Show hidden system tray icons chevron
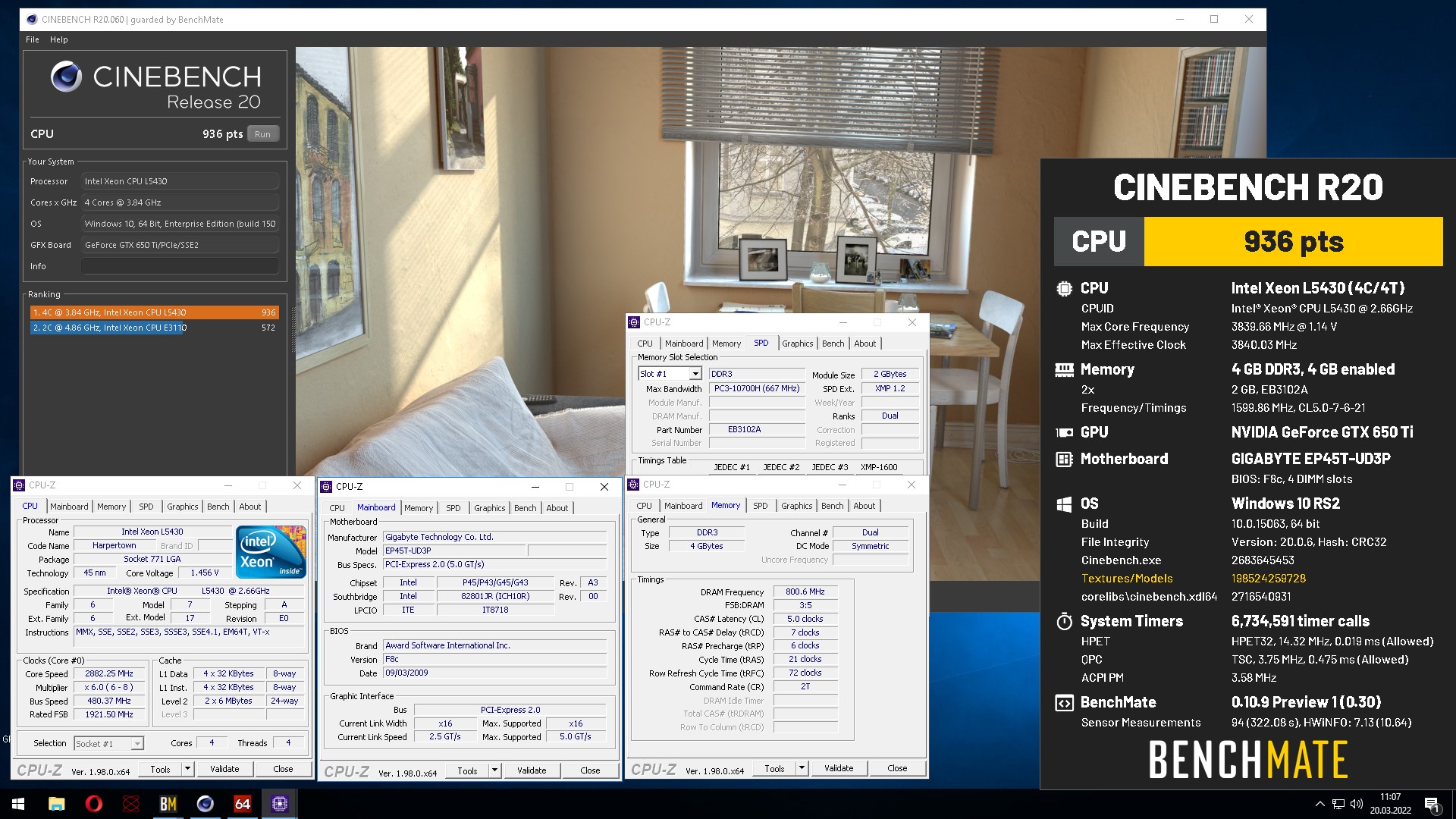This screenshot has height=819, width=1456. (x=1319, y=804)
